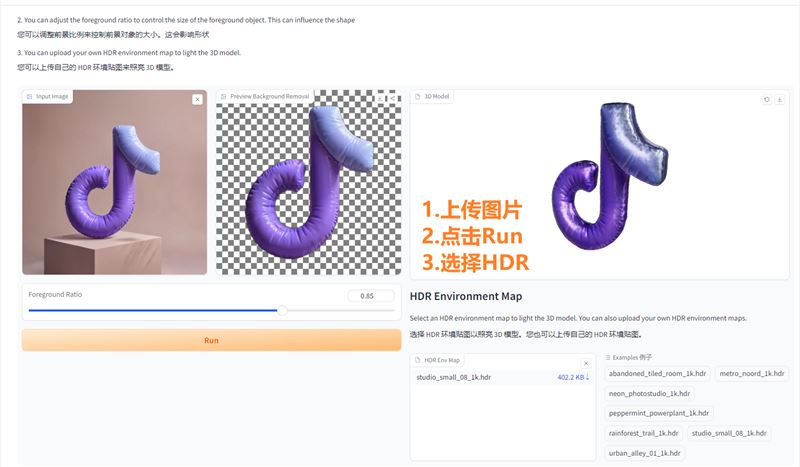The image size is (800, 467).
Task: Click the Input Image label
Action: pyautogui.click(x=47, y=96)
